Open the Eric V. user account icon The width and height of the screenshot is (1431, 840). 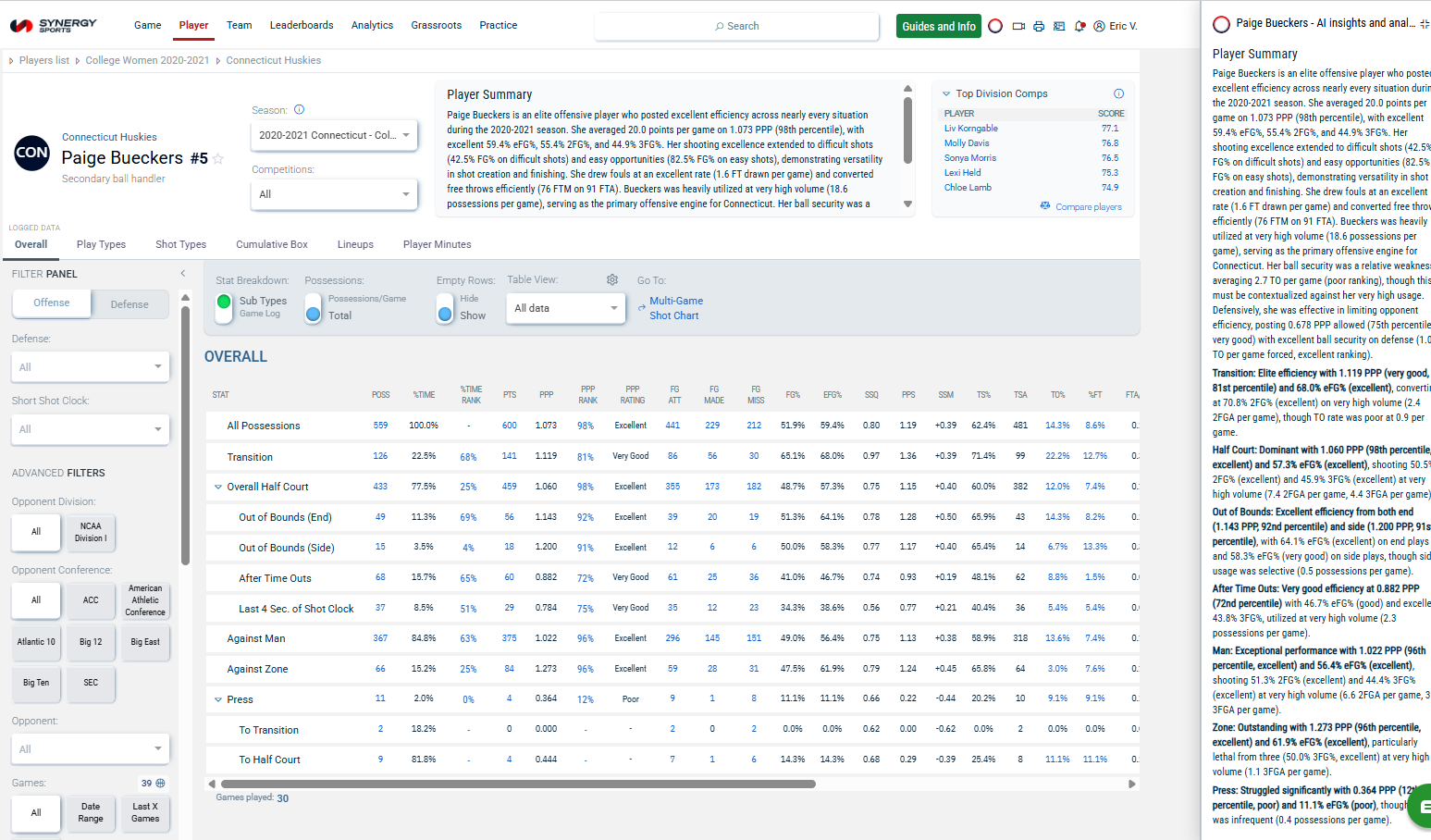[x=1099, y=26]
